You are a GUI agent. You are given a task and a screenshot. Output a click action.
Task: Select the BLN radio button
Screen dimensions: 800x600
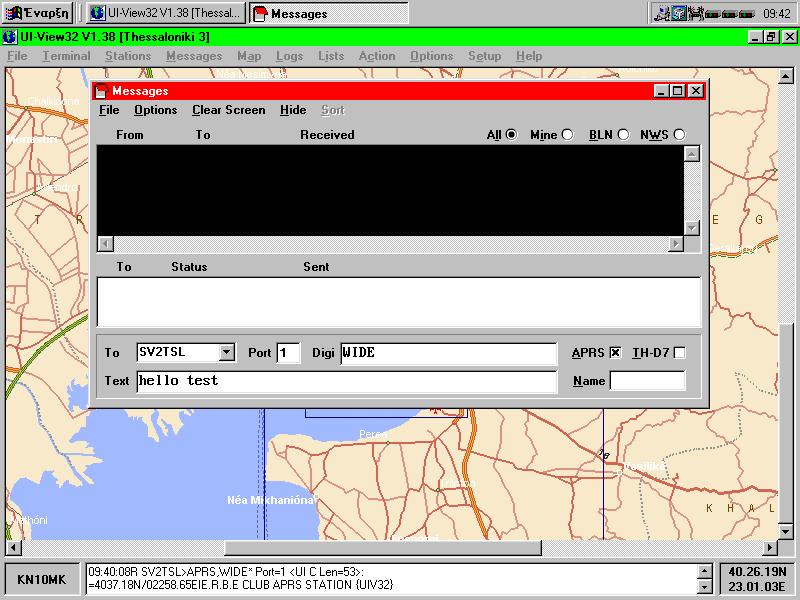623,135
